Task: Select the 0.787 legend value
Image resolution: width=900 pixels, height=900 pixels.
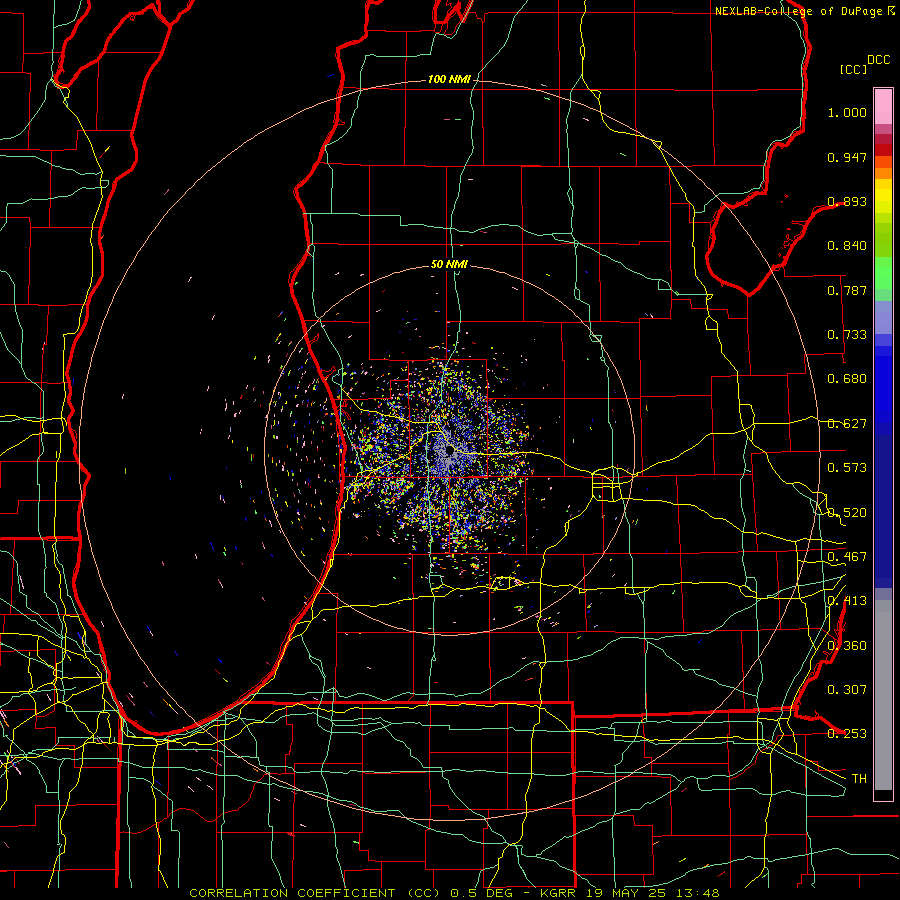Action: pos(847,290)
